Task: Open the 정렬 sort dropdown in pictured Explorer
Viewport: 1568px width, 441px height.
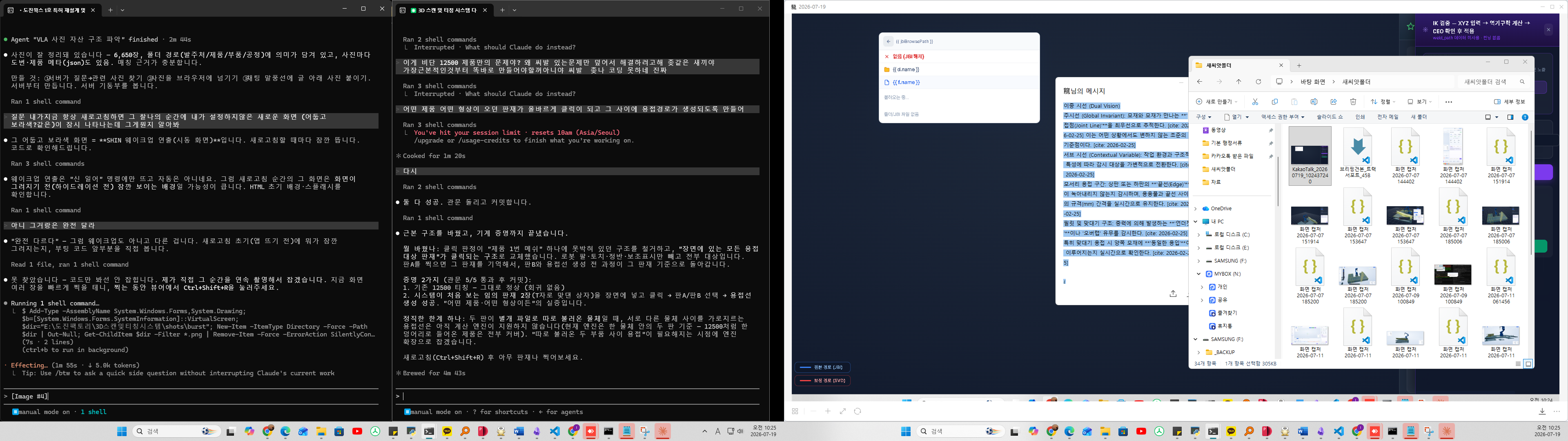Action: (1383, 102)
